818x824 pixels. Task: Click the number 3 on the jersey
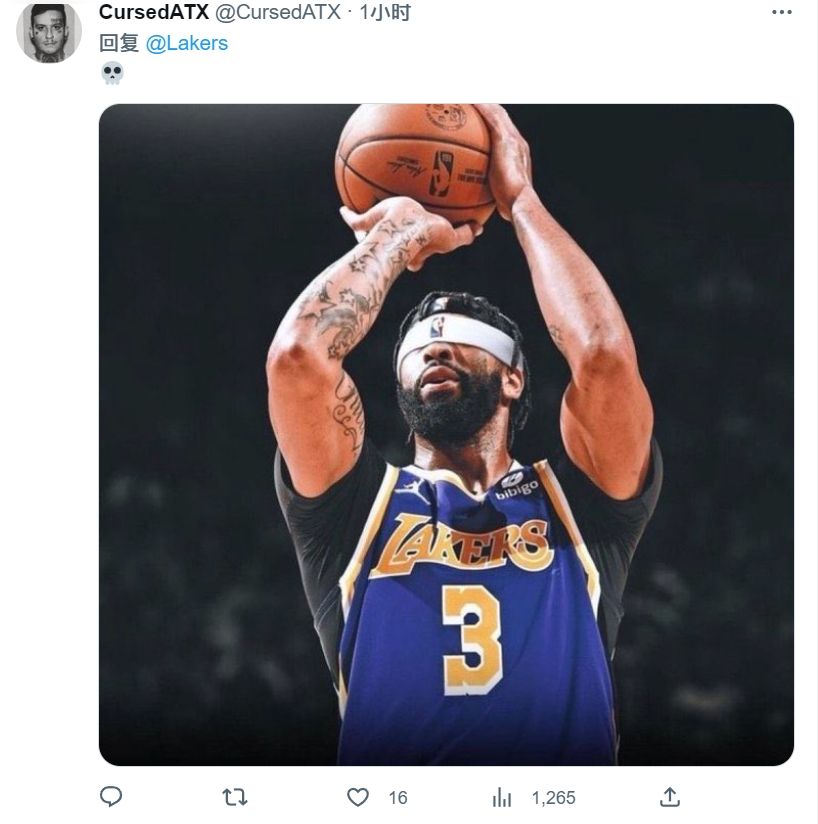tap(472, 641)
